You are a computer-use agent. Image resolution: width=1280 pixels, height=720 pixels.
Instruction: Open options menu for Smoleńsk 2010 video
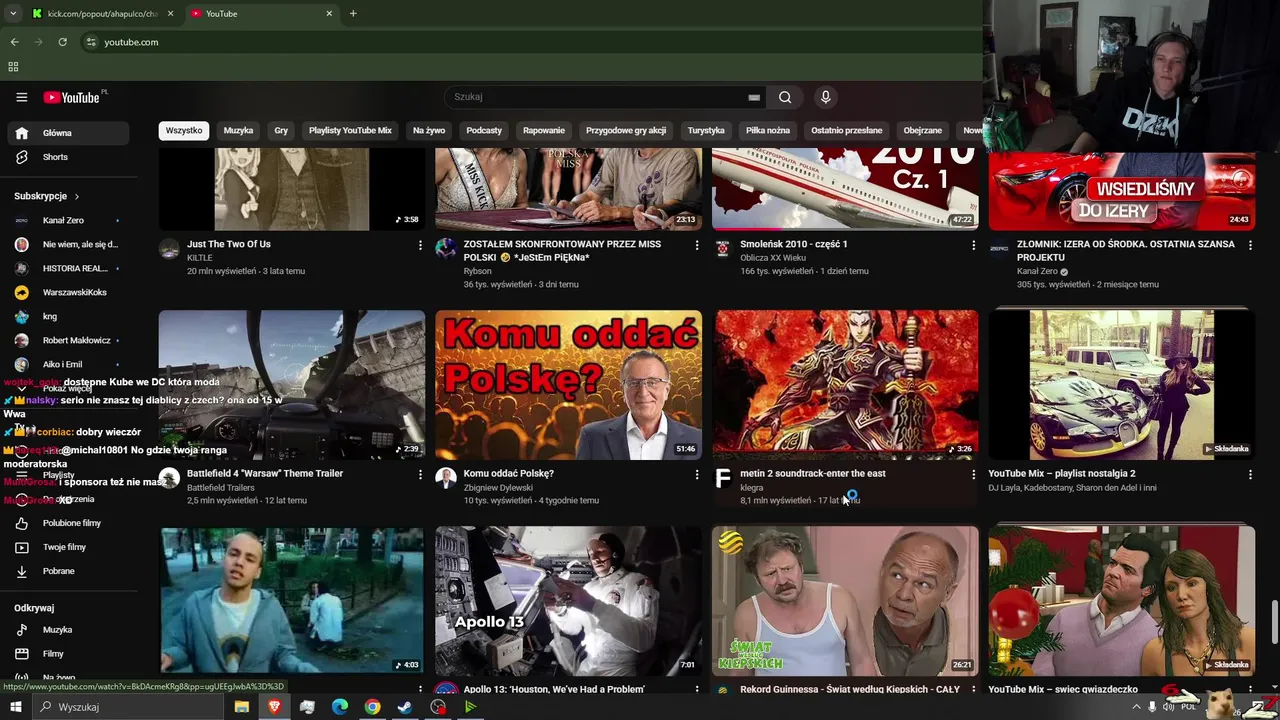coord(973,245)
